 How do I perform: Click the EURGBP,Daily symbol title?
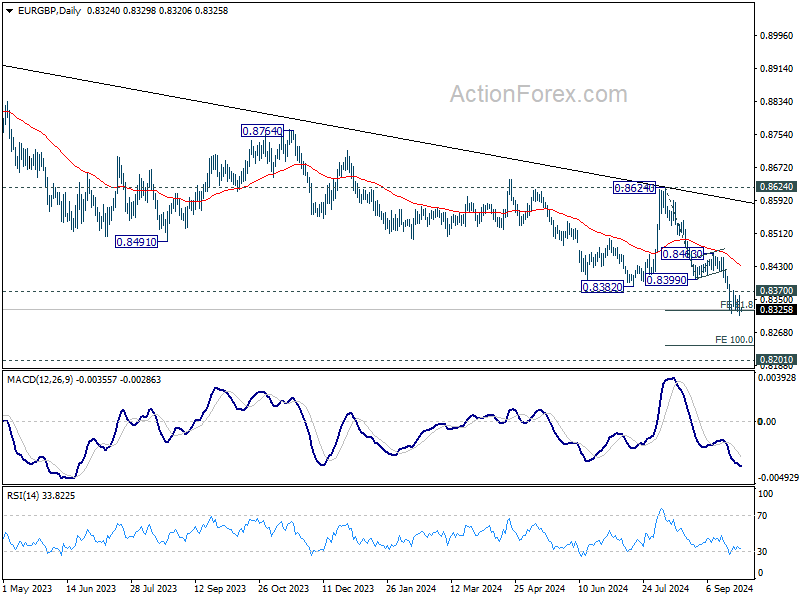click(x=49, y=11)
